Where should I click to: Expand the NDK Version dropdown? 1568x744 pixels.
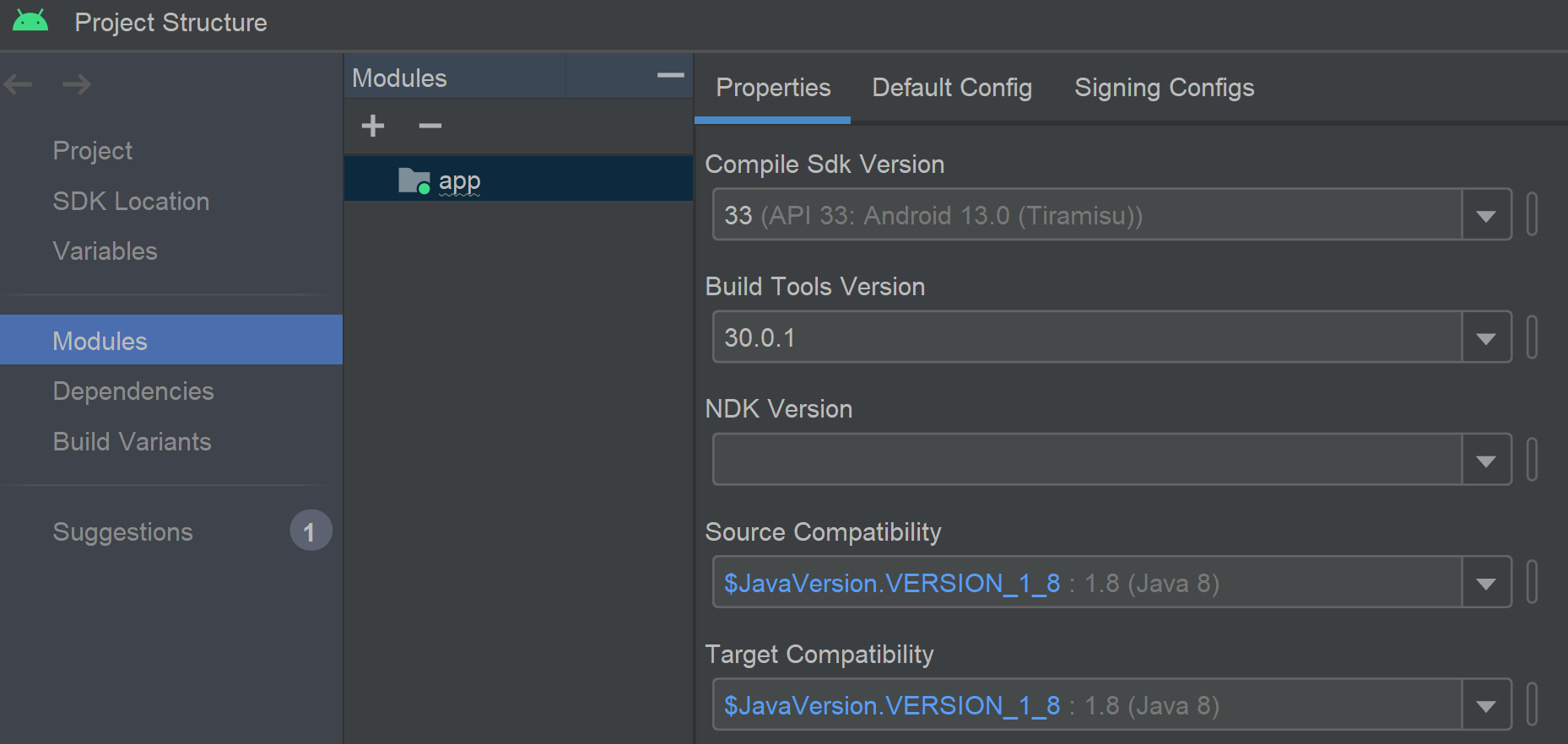(x=1486, y=460)
